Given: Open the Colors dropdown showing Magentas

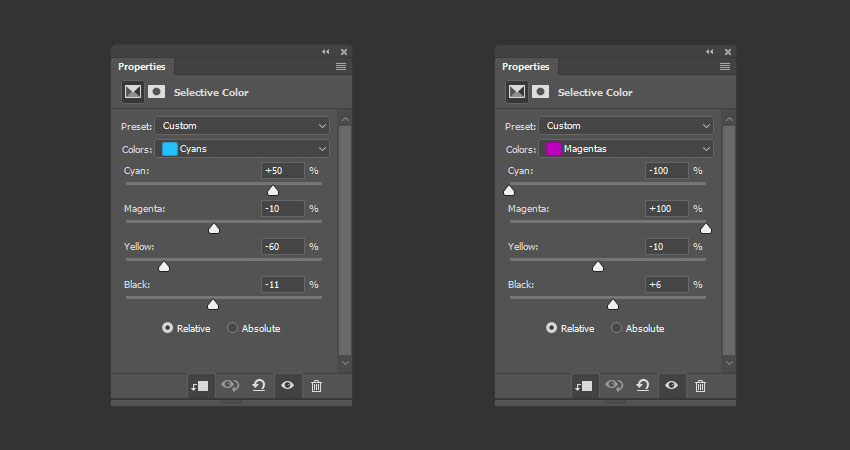Looking at the screenshot, I should (626, 149).
